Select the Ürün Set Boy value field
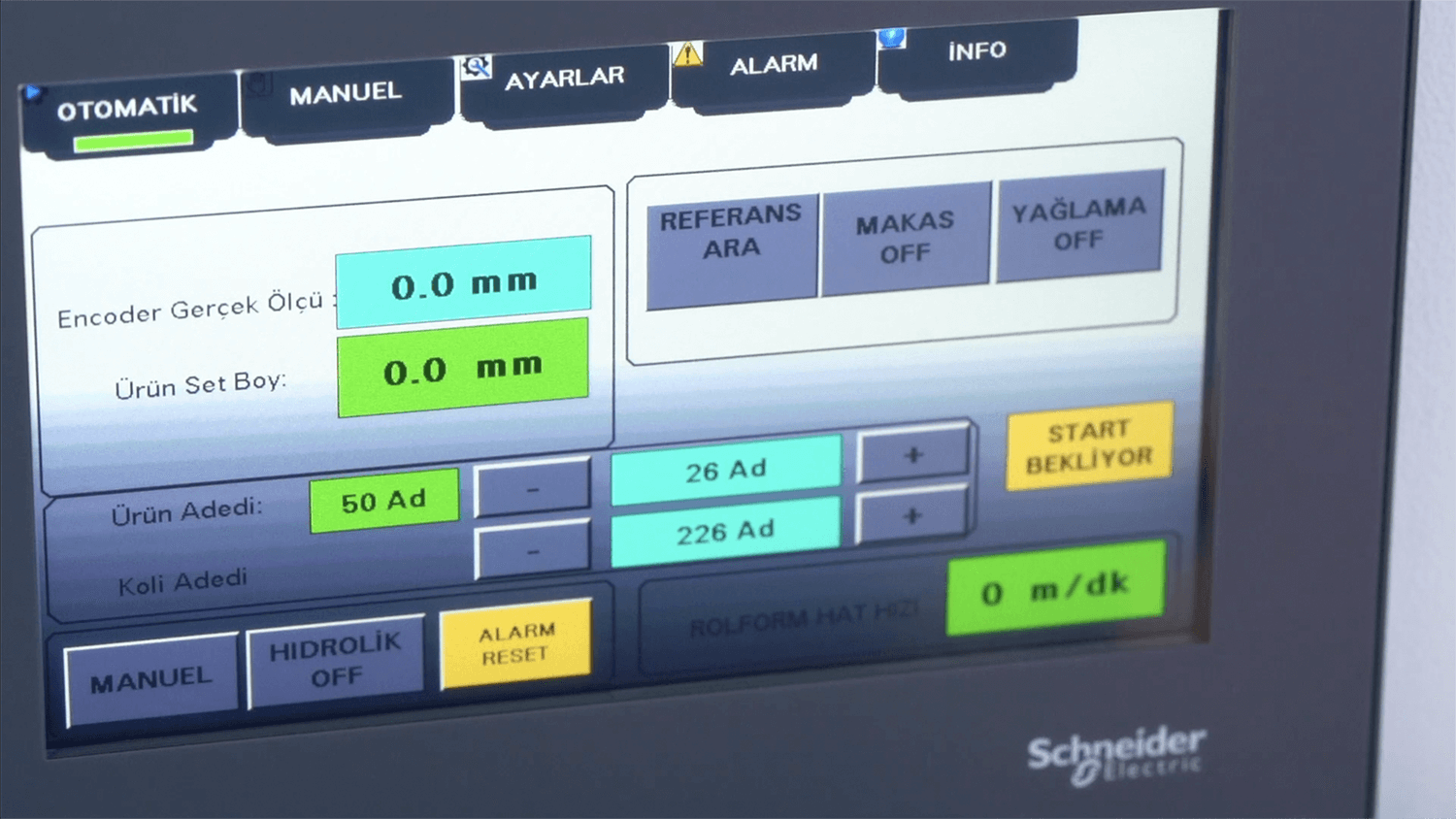This screenshot has height=819, width=1456. [463, 369]
